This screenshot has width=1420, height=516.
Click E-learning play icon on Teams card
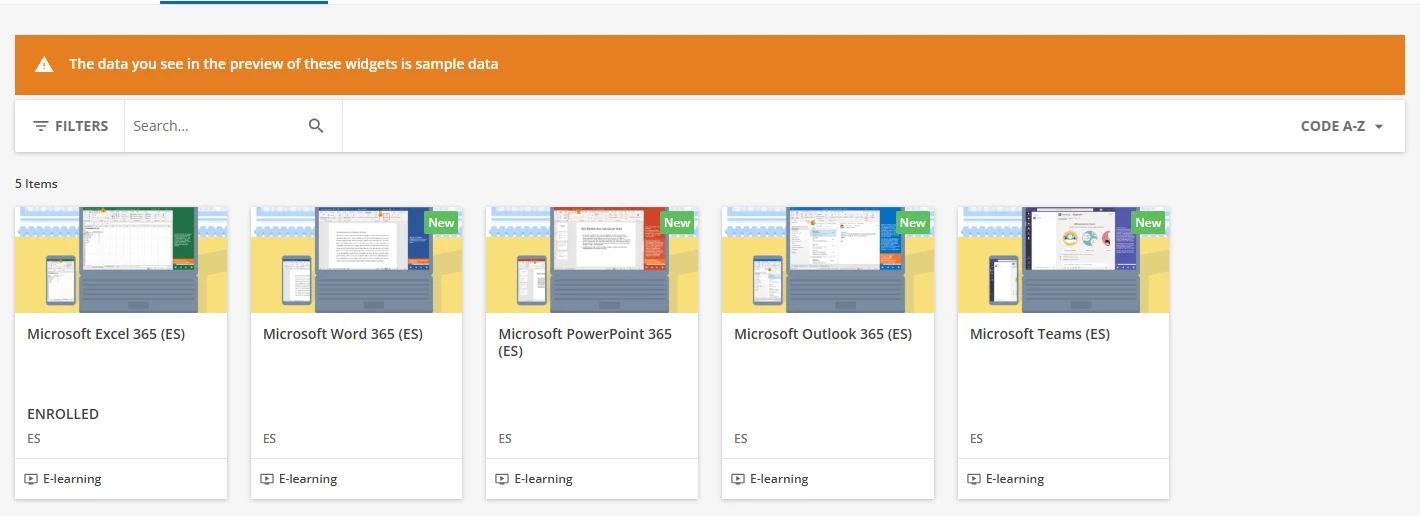click(974, 479)
